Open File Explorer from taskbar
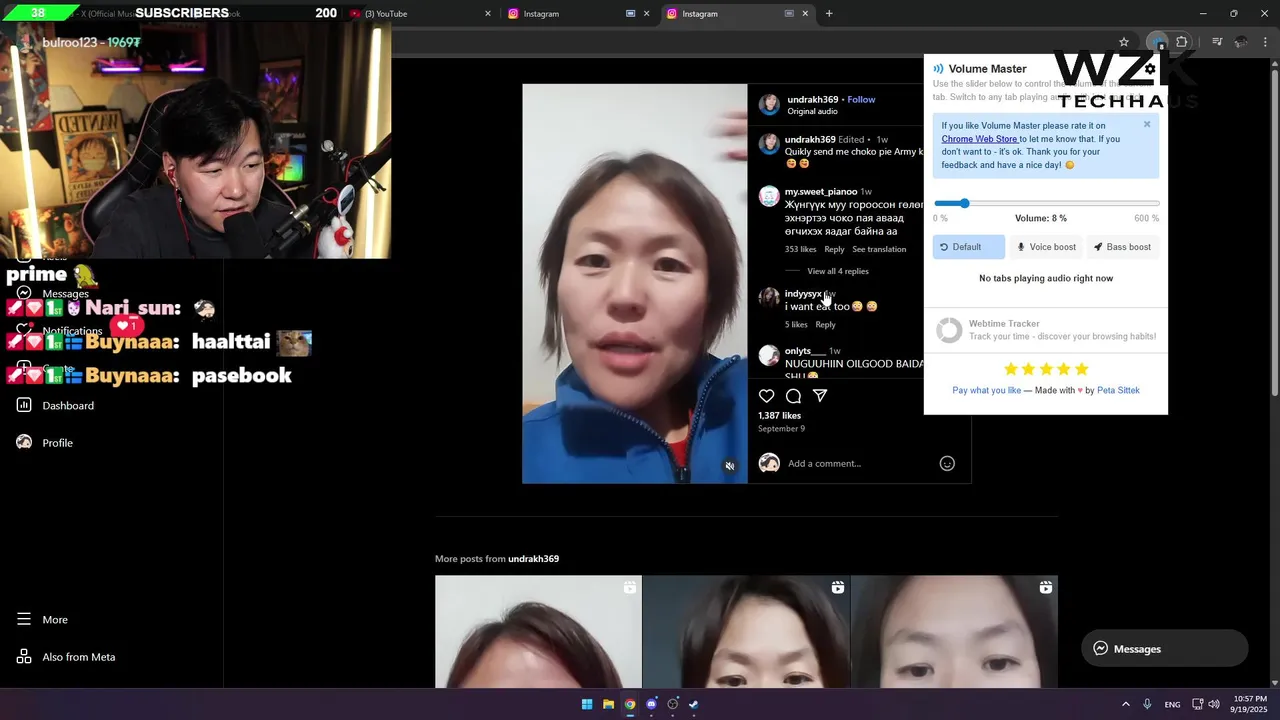This screenshot has width=1280, height=720. (608, 704)
